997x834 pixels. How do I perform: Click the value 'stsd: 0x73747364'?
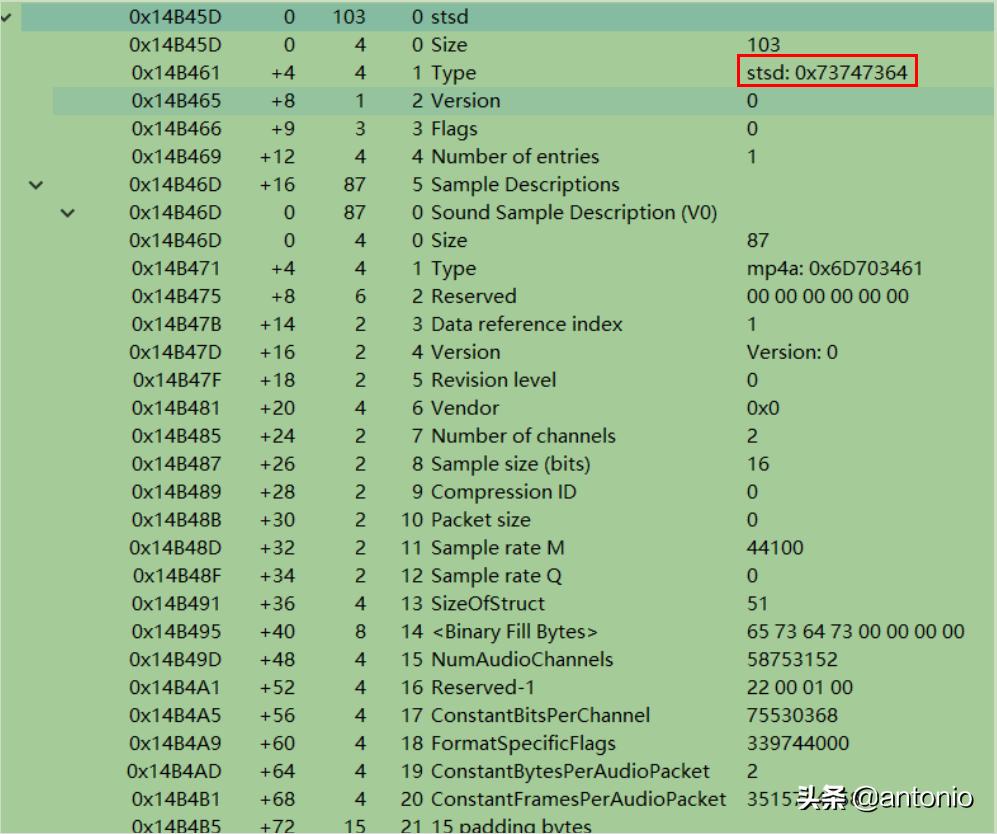pyautogui.click(x=827, y=72)
